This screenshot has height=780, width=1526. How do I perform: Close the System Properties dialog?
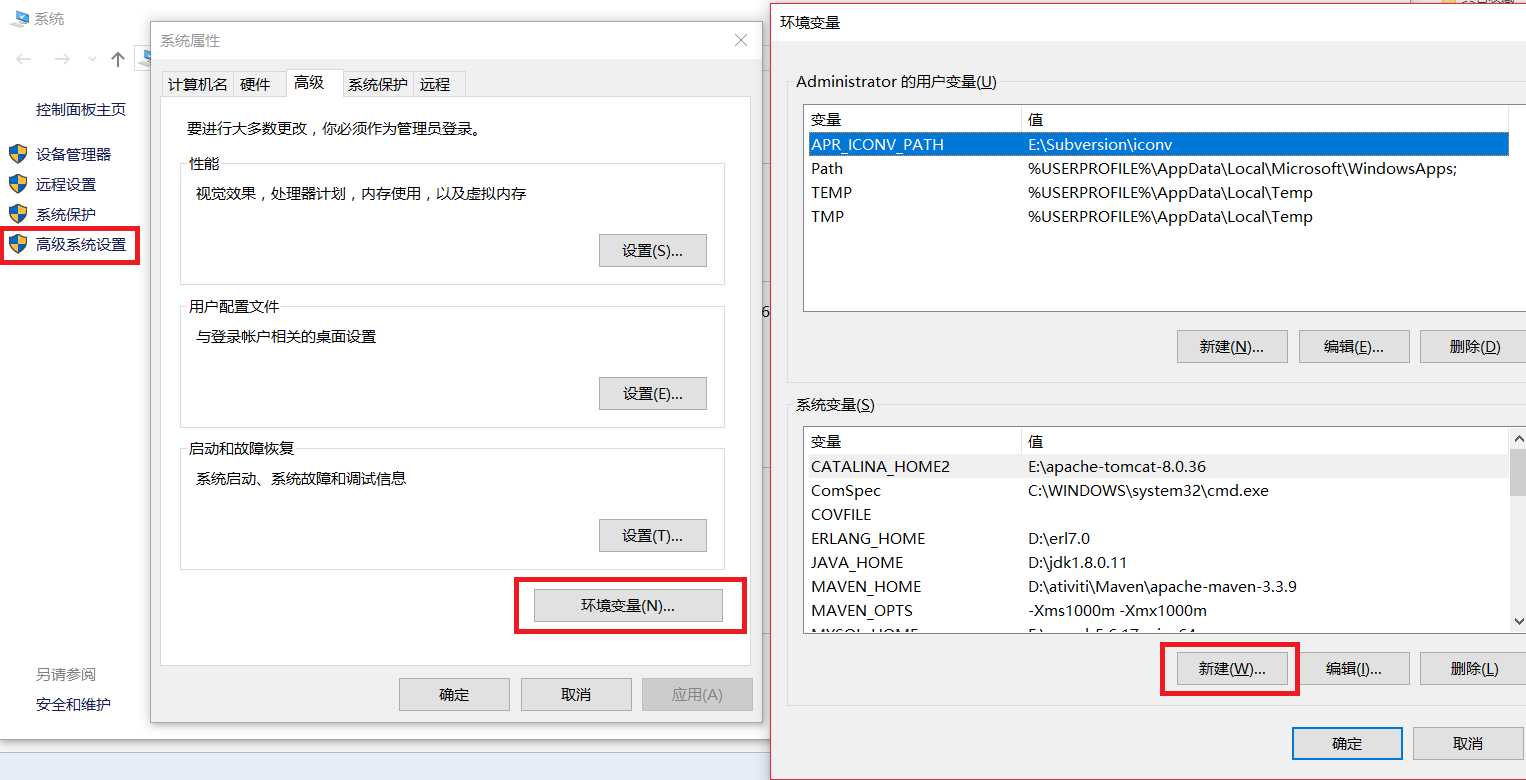tap(741, 40)
